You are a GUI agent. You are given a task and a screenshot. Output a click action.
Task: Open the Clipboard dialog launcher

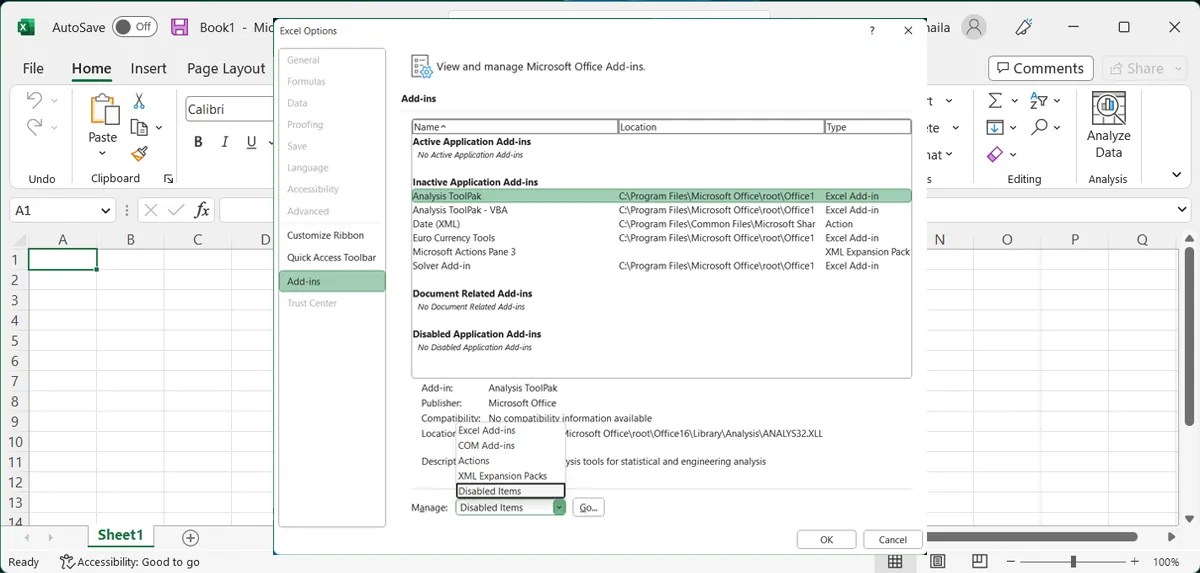[x=168, y=179]
